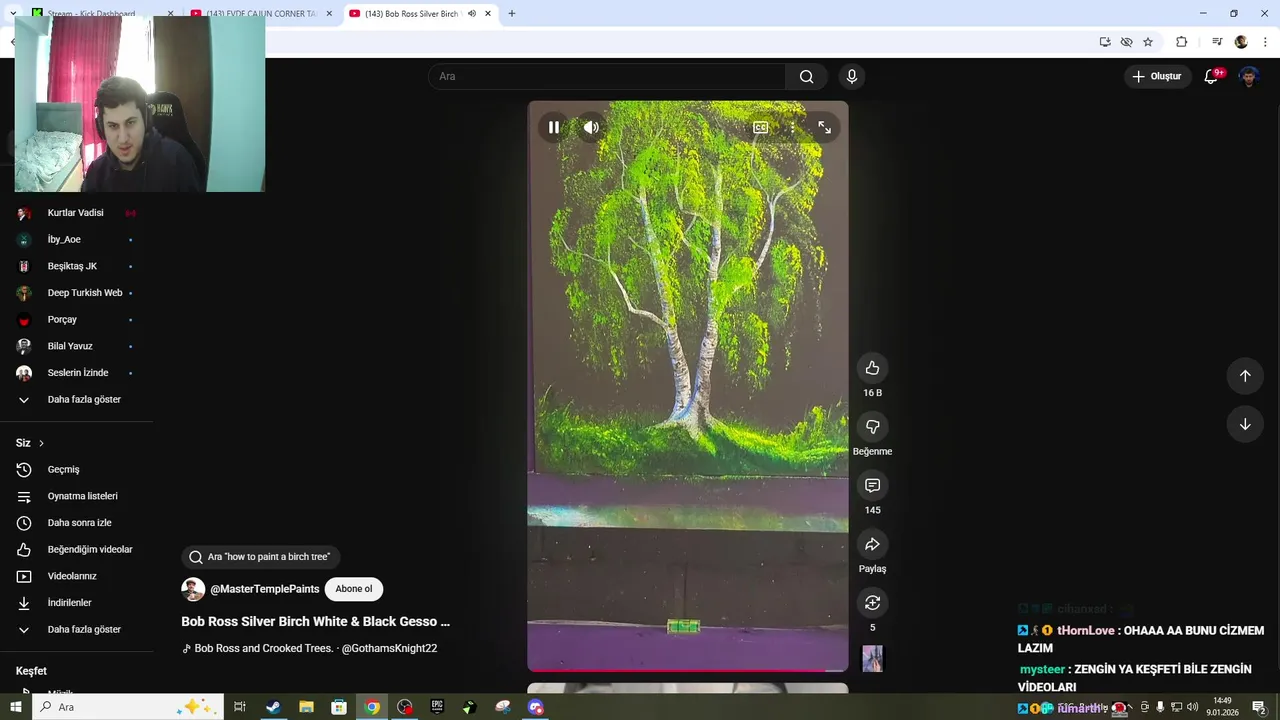Open File Explorer from the taskbar
Screen dimensions: 1280x720
306,707
